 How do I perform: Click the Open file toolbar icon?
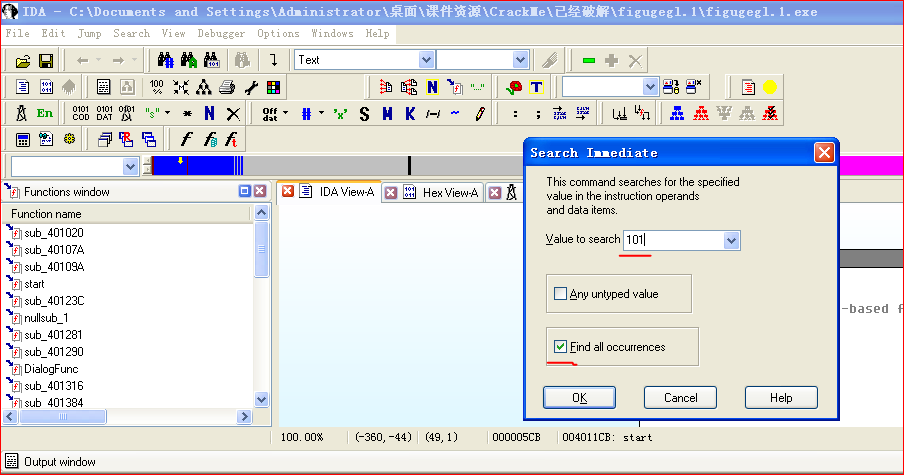[22, 61]
